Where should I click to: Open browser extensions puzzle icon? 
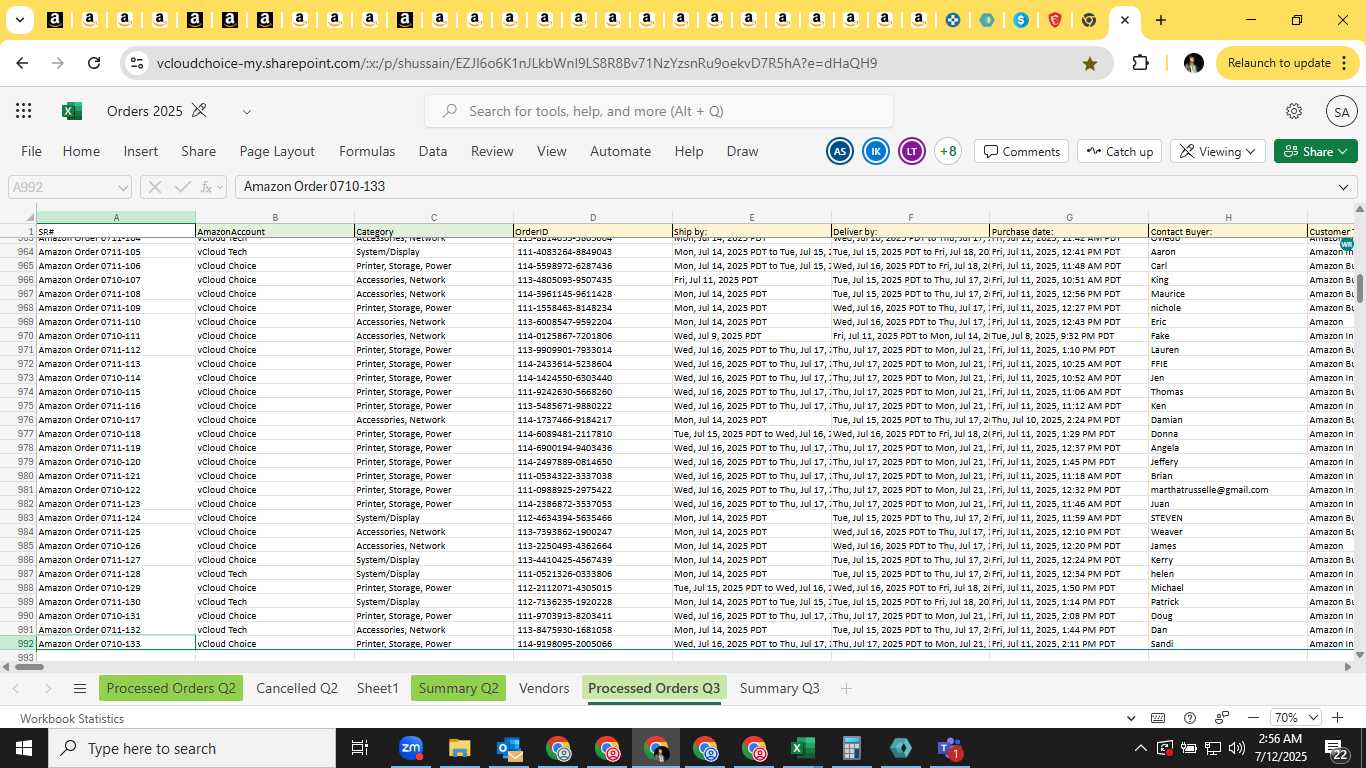pyautogui.click(x=1140, y=63)
